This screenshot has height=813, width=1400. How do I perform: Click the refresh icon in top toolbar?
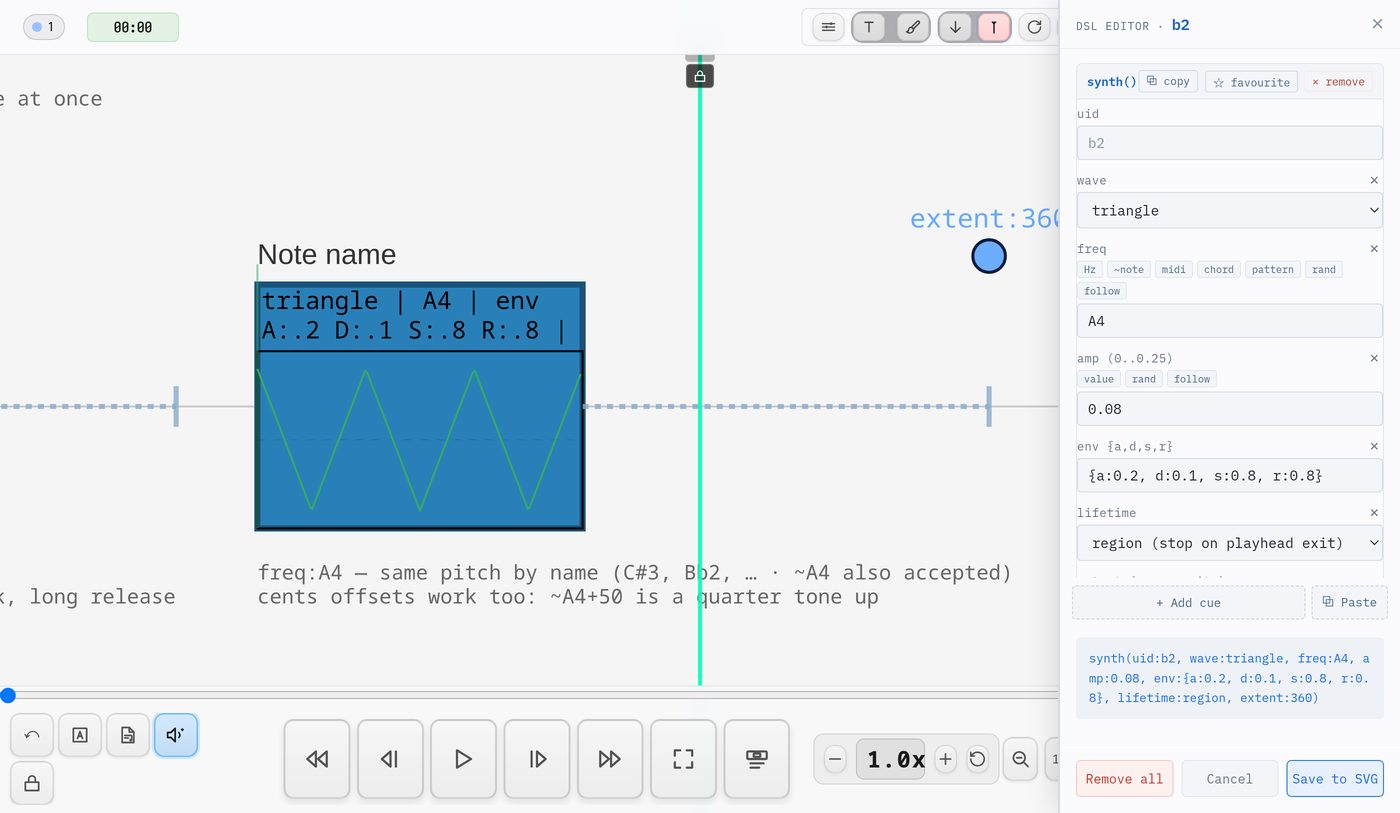(1035, 27)
